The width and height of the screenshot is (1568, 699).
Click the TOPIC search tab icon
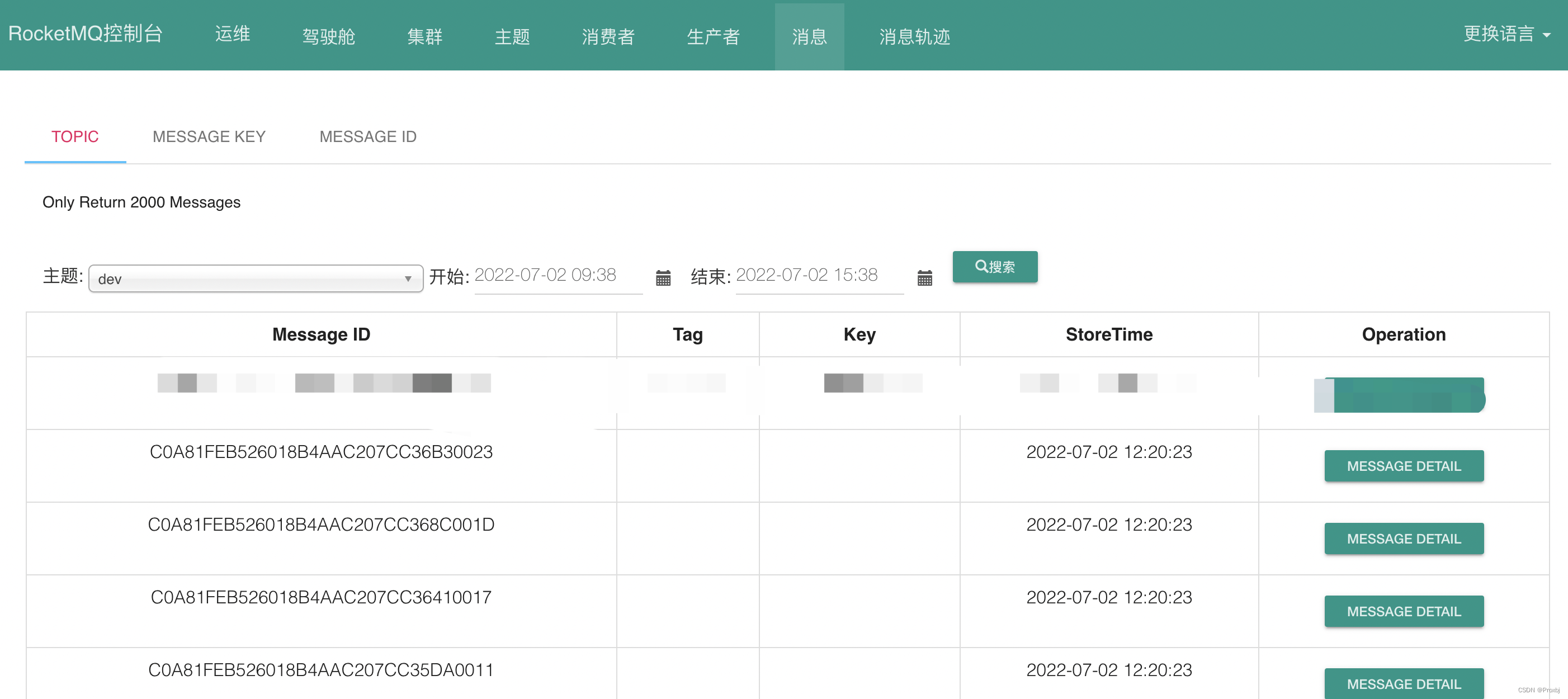tap(75, 137)
